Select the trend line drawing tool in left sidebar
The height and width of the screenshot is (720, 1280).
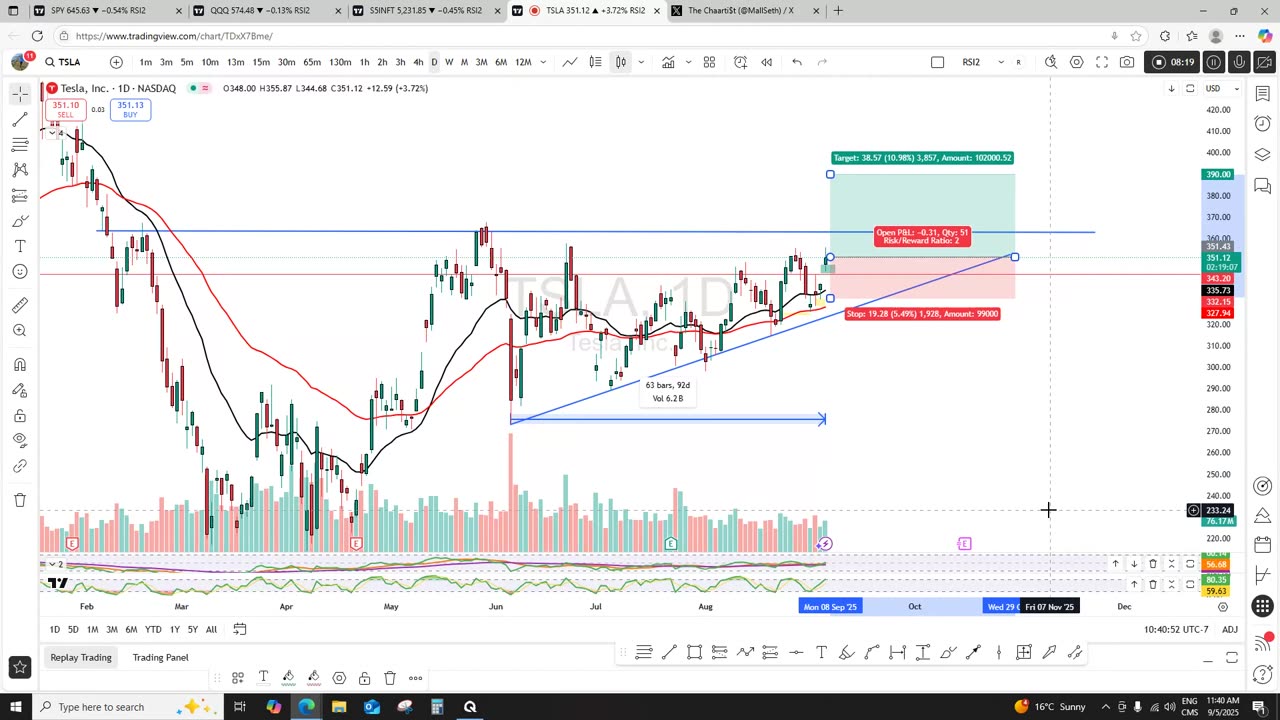(20, 119)
